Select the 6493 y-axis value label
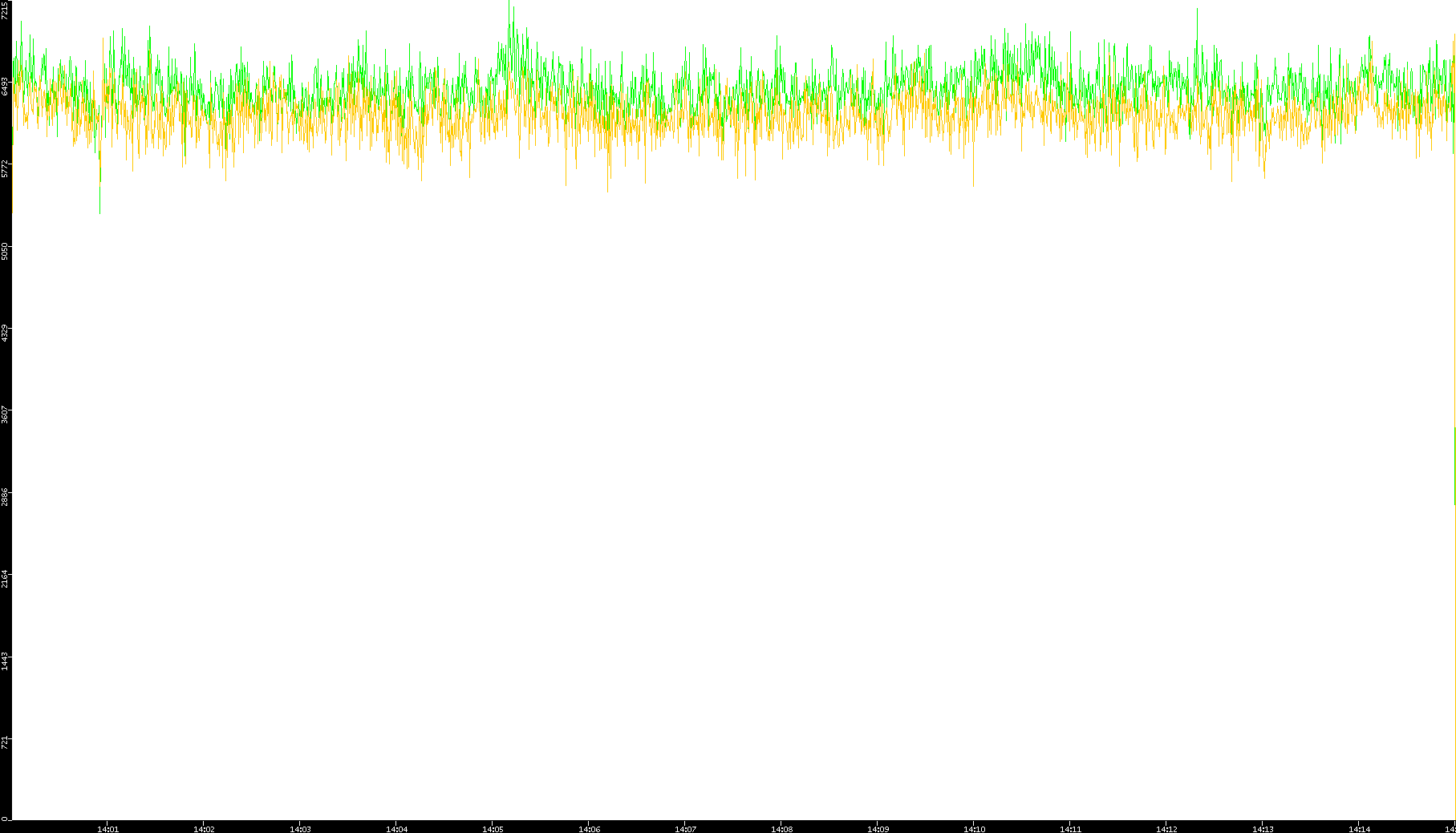Screen dimensions: 1456x833 (5, 87)
